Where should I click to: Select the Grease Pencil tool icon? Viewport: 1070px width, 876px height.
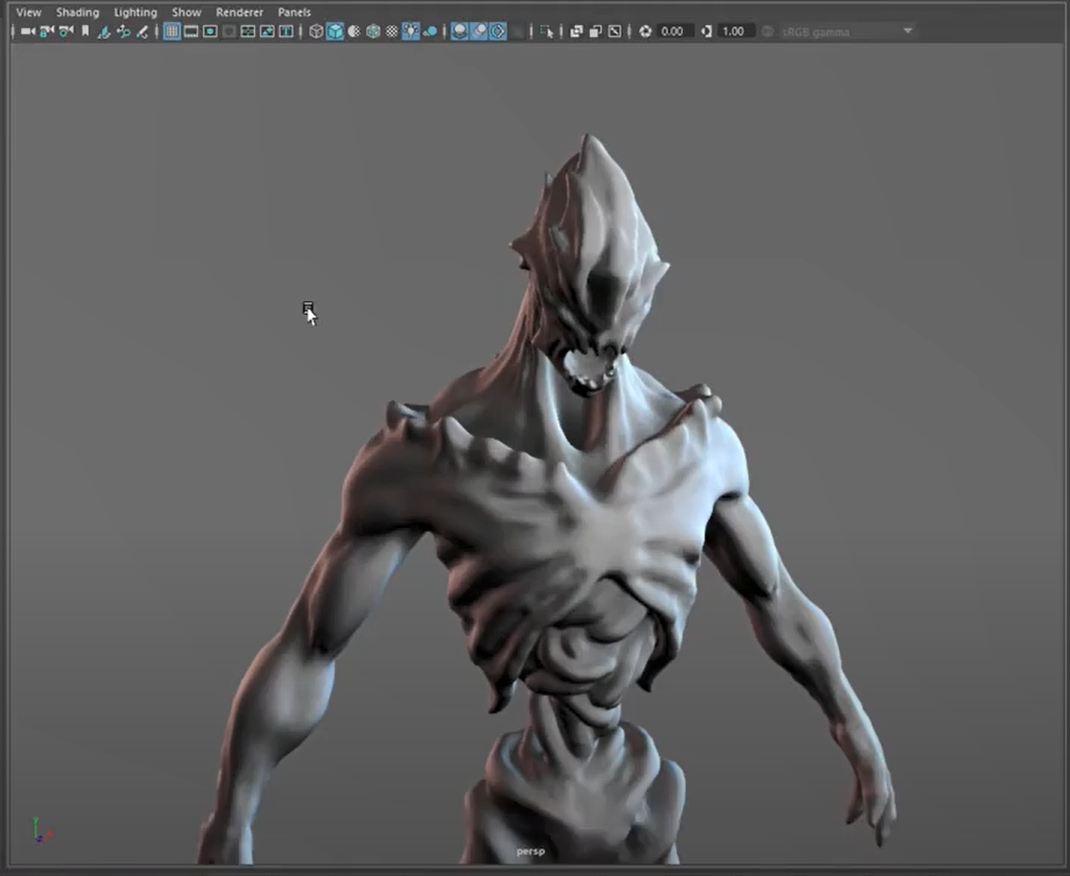coord(142,32)
